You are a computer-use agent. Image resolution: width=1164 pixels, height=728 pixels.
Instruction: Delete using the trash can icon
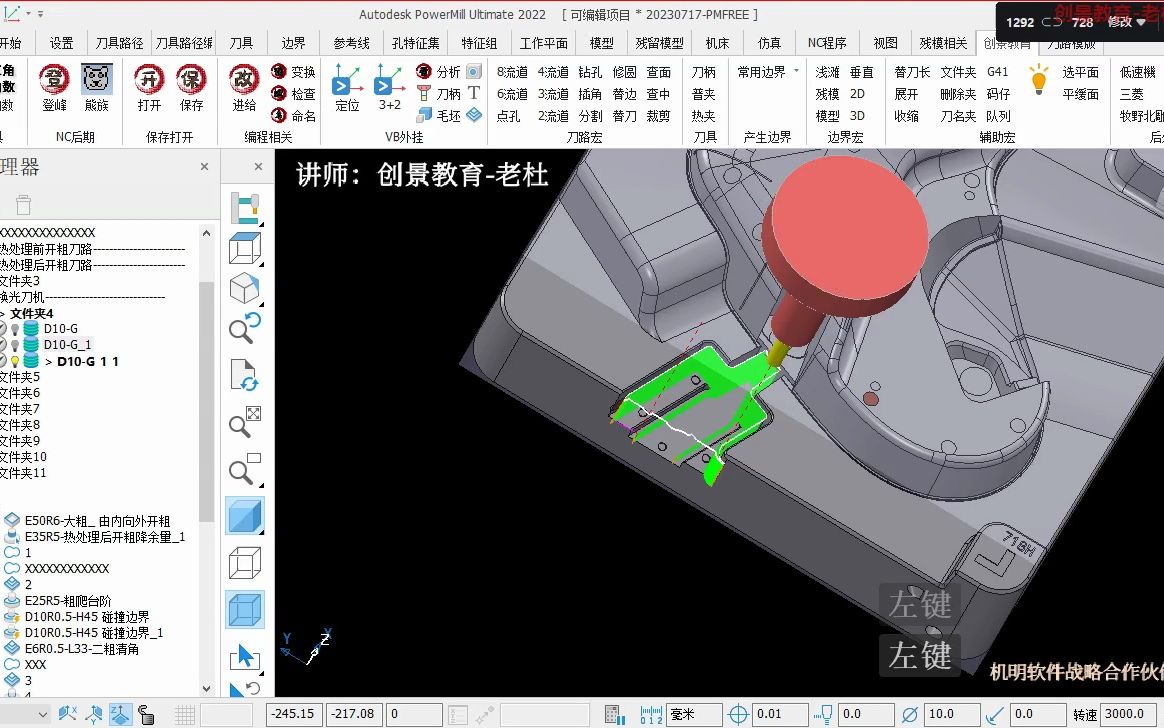[24, 205]
